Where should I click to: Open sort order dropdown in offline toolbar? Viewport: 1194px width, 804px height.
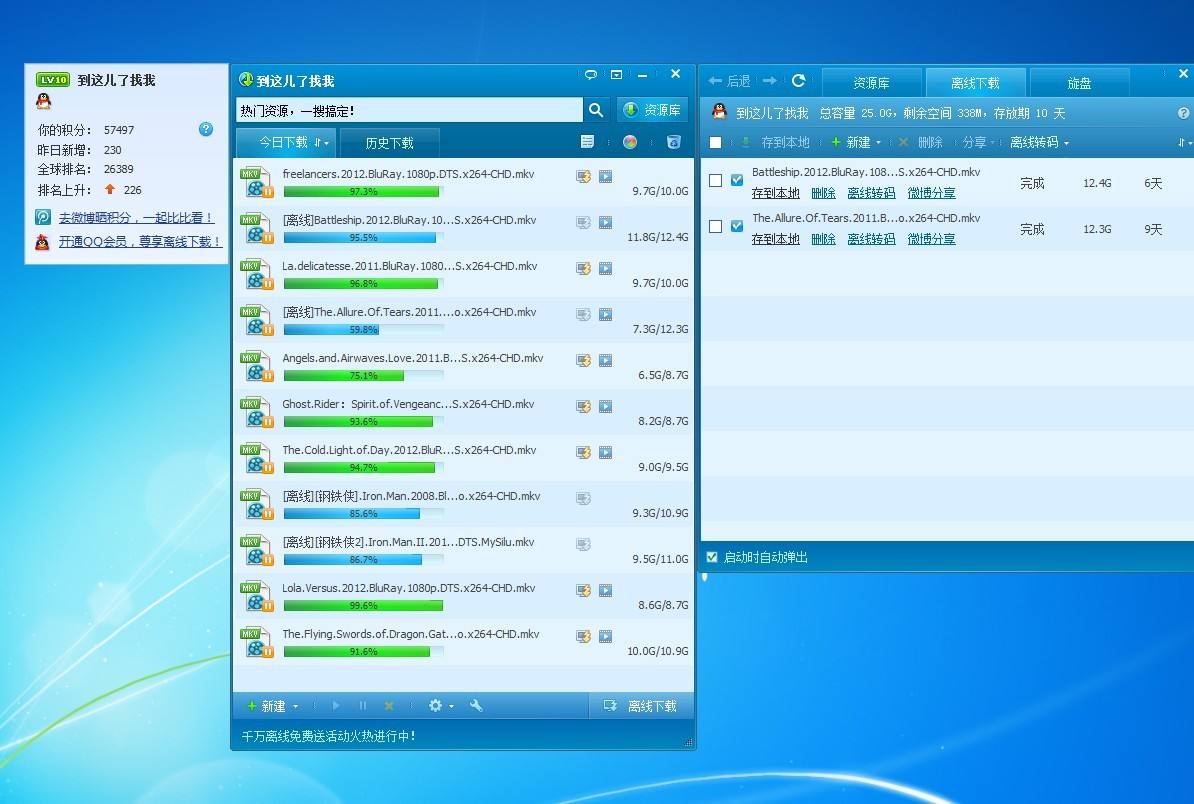tap(1183, 142)
